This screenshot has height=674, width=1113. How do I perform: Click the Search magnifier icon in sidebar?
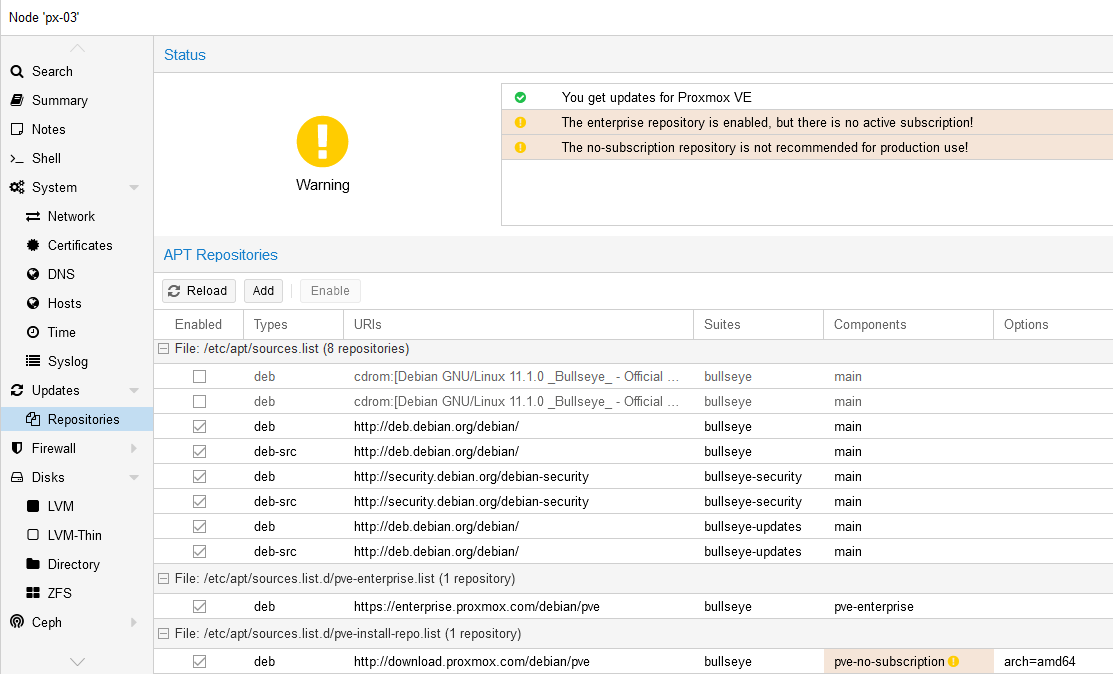click(x=17, y=71)
